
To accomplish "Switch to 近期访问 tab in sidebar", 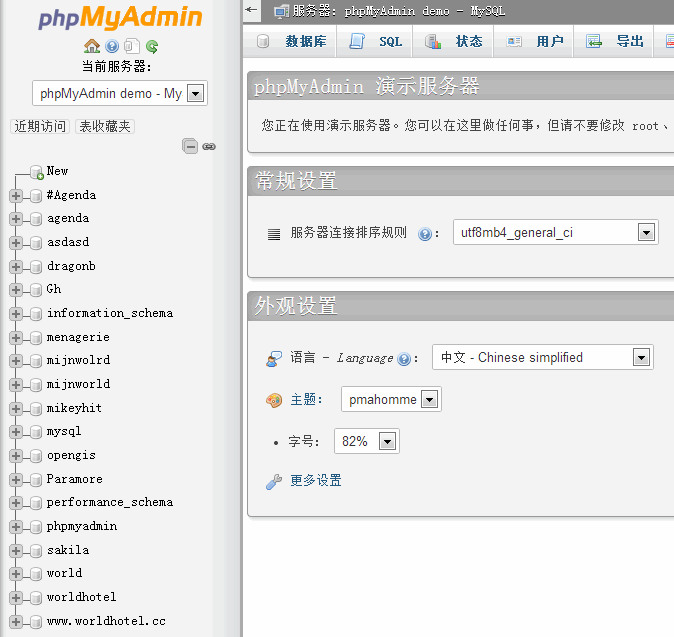I will (40, 126).
